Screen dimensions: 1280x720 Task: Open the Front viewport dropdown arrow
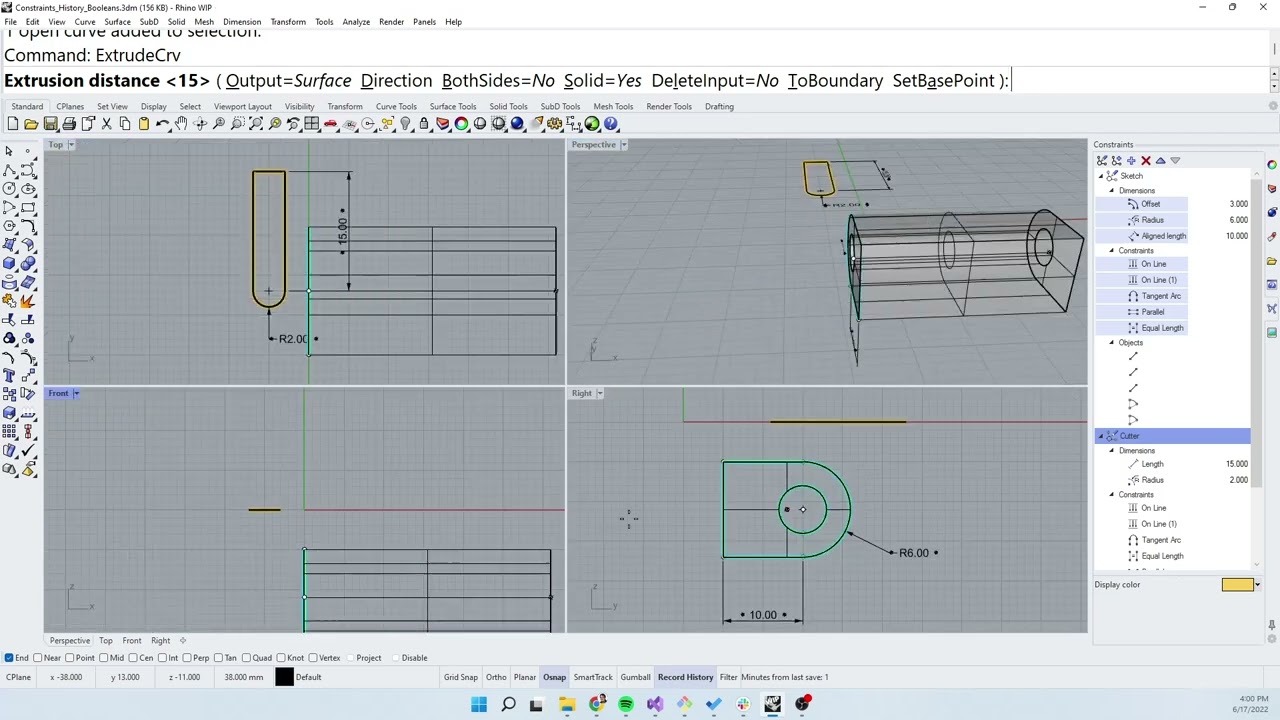click(76, 393)
